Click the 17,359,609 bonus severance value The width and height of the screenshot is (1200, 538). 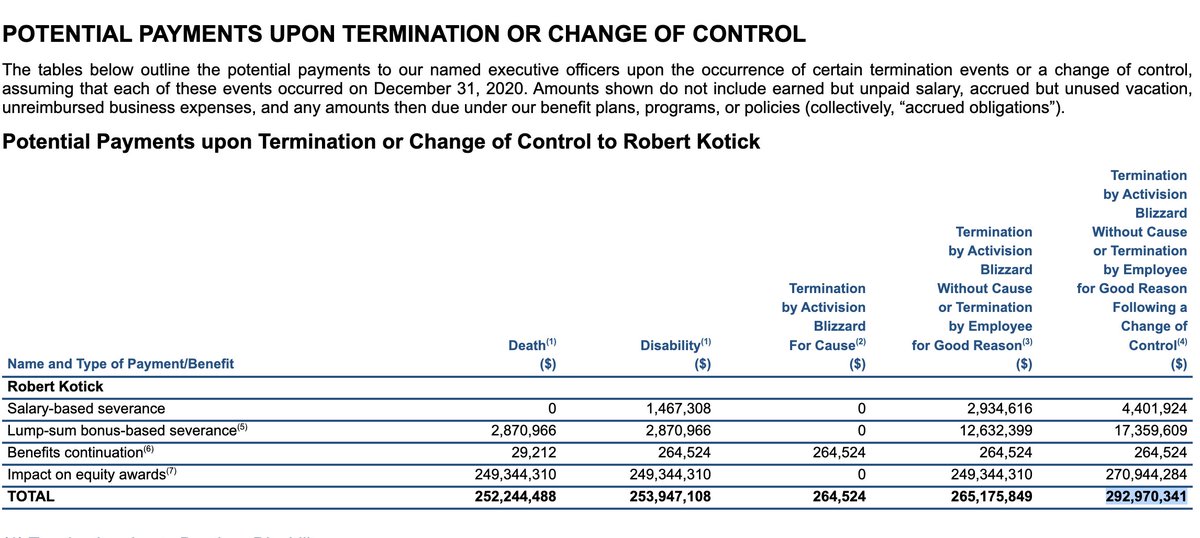(1148, 430)
